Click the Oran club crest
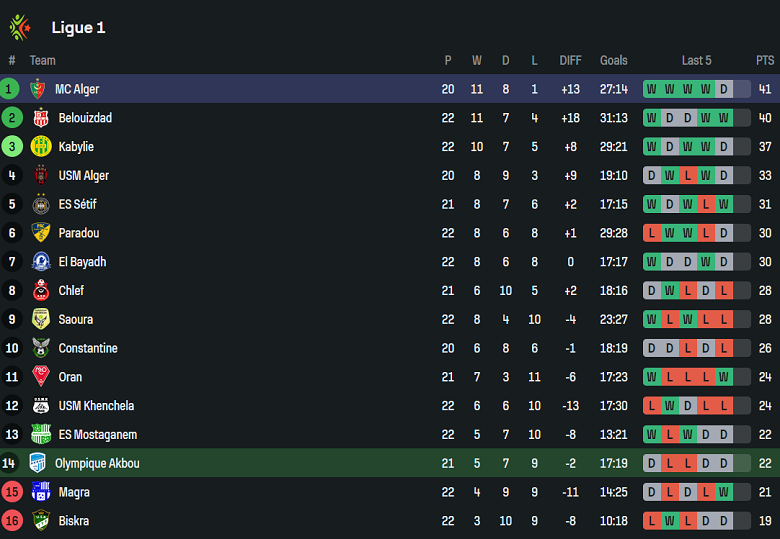 coord(41,377)
